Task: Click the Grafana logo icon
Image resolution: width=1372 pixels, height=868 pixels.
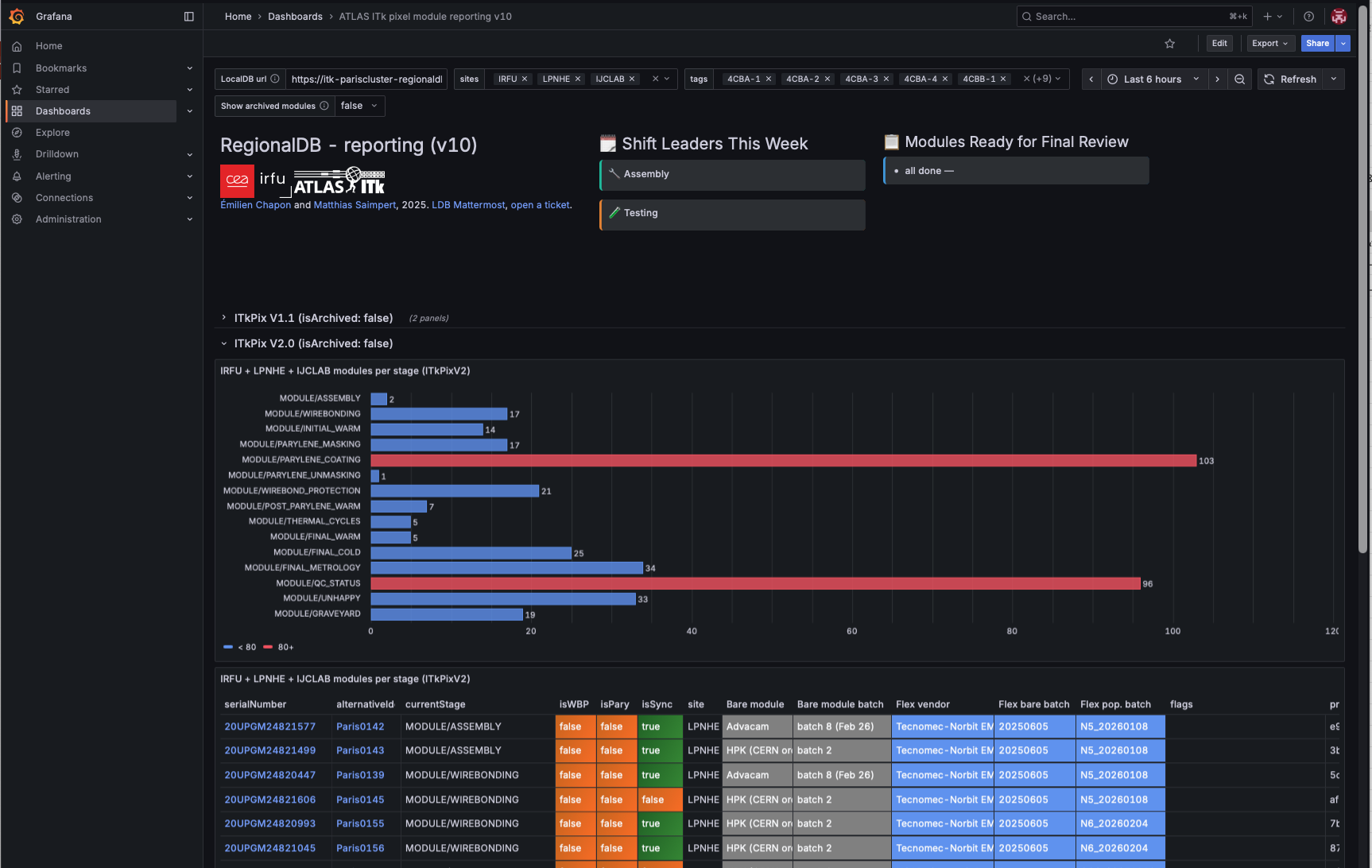Action: point(17,16)
